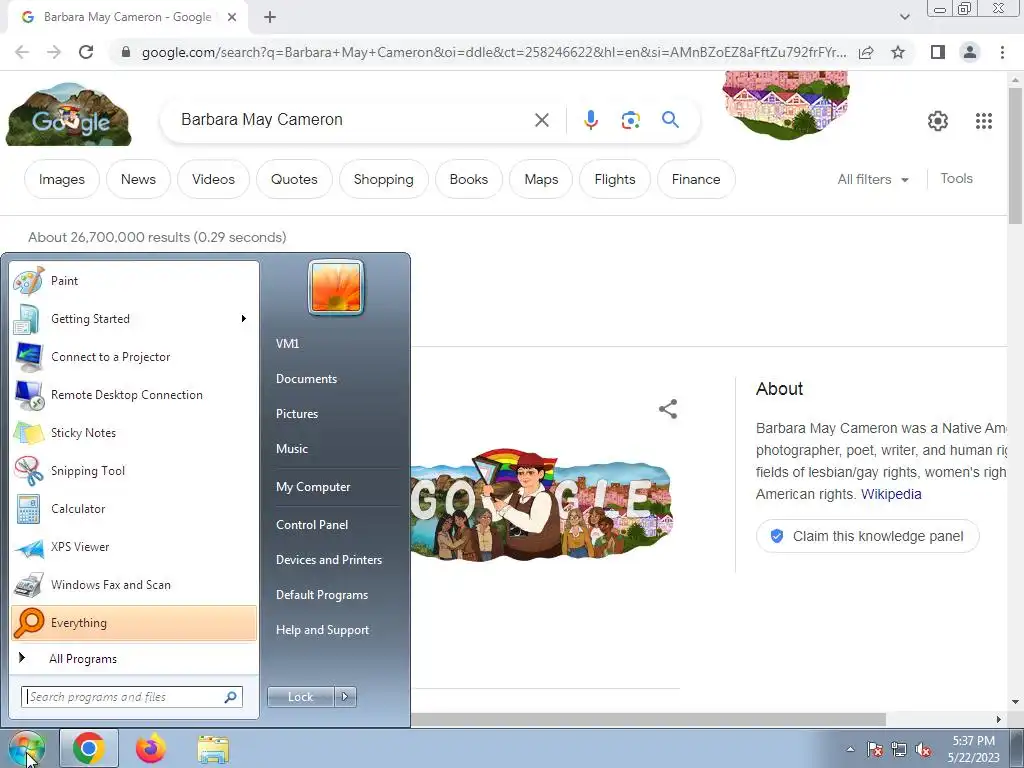The height and width of the screenshot is (768, 1024).
Task: Filter results by Images
Action: point(61,179)
